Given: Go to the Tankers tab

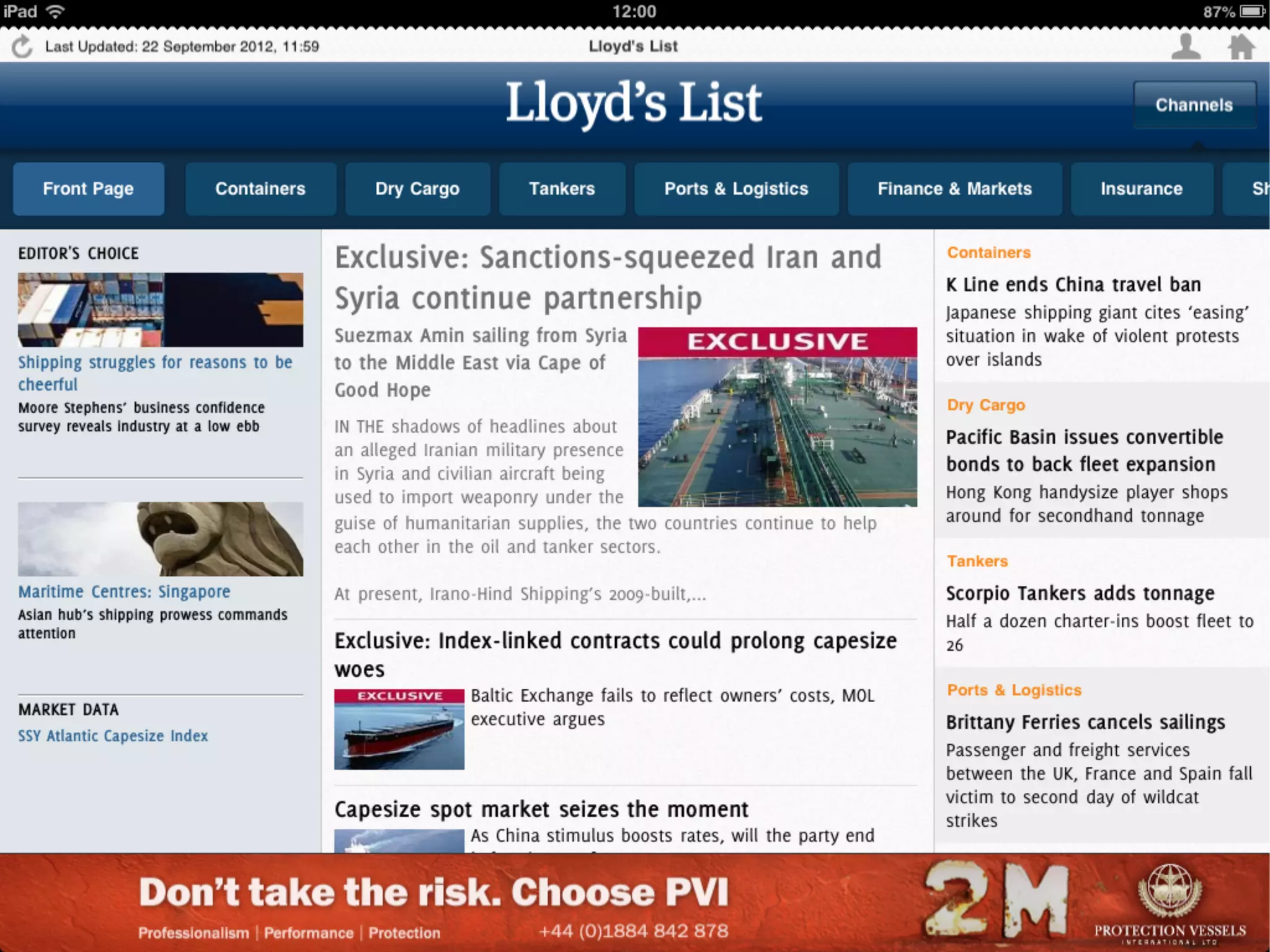Looking at the screenshot, I should coord(561,188).
